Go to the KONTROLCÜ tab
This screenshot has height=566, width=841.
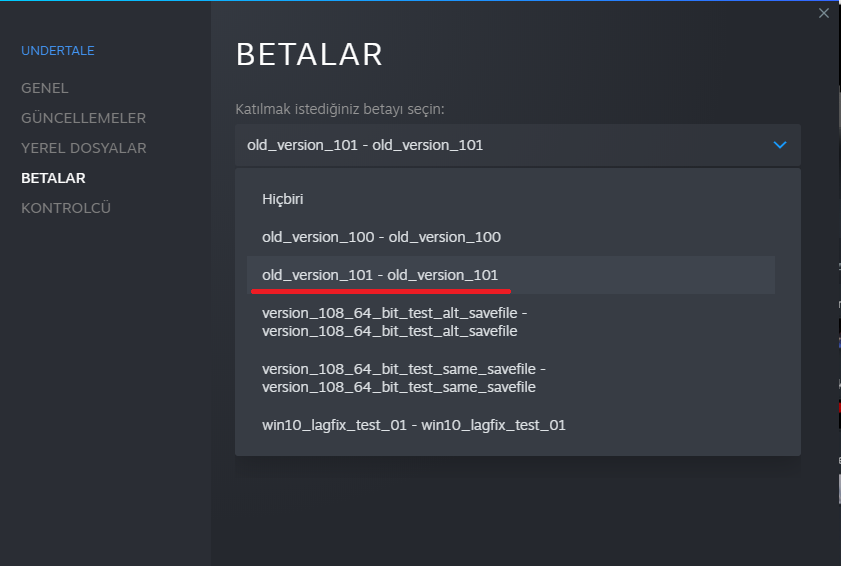(x=66, y=208)
